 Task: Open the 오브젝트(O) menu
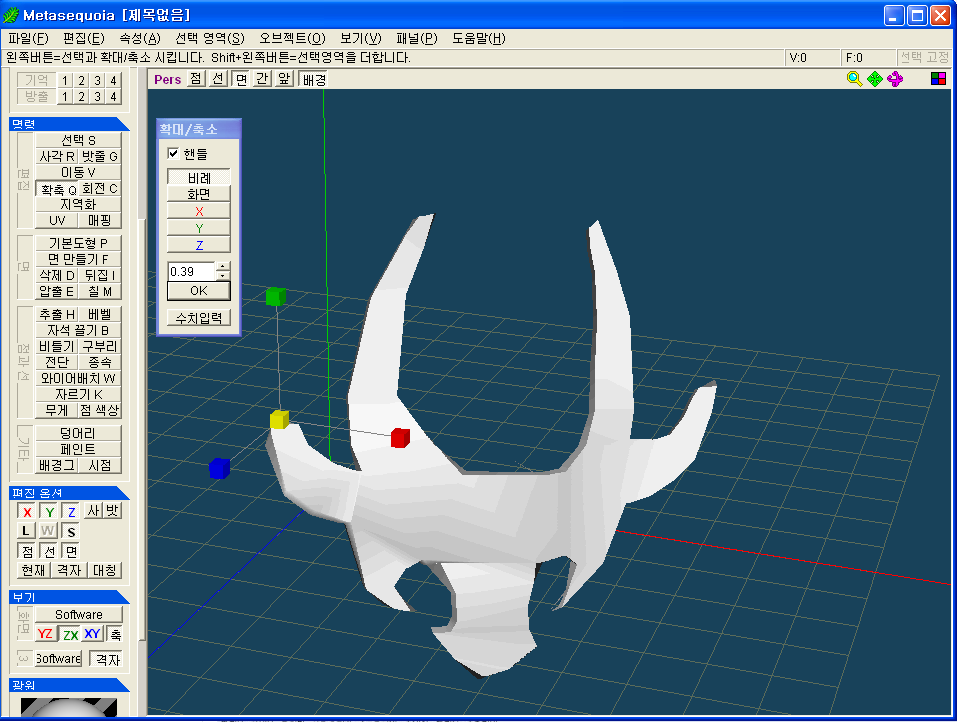click(x=292, y=38)
